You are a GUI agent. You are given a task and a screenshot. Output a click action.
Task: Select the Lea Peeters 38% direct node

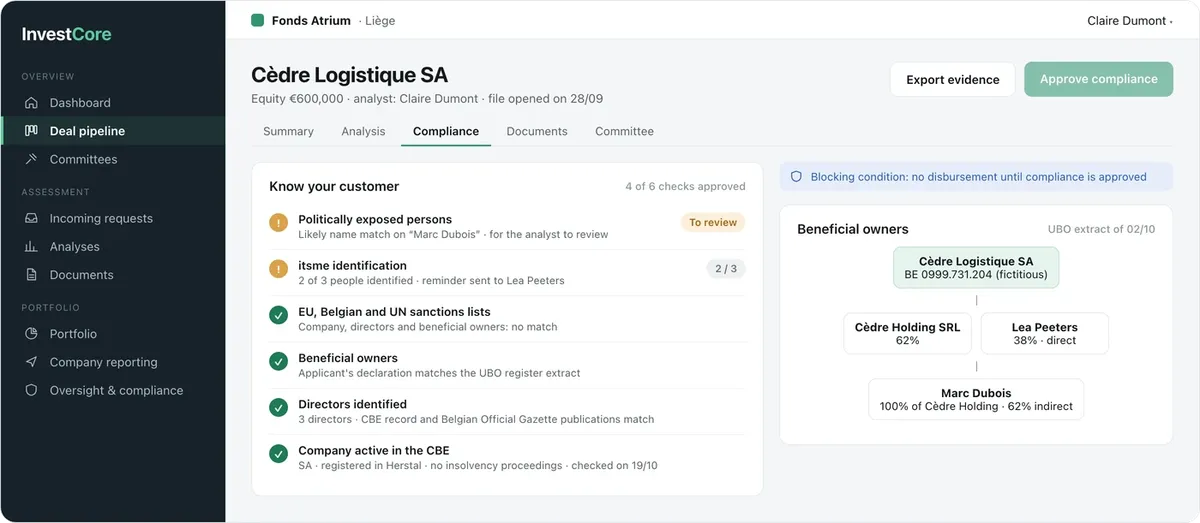1044,333
